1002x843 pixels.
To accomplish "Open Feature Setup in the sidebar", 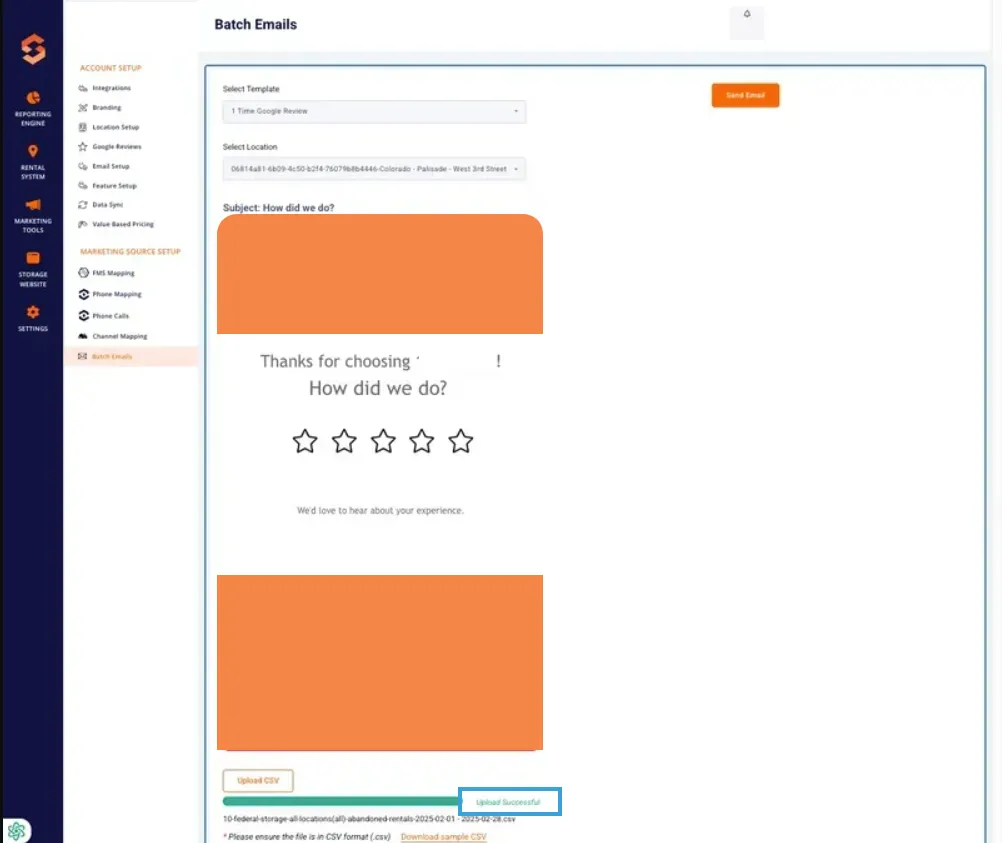I will [114, 185].
